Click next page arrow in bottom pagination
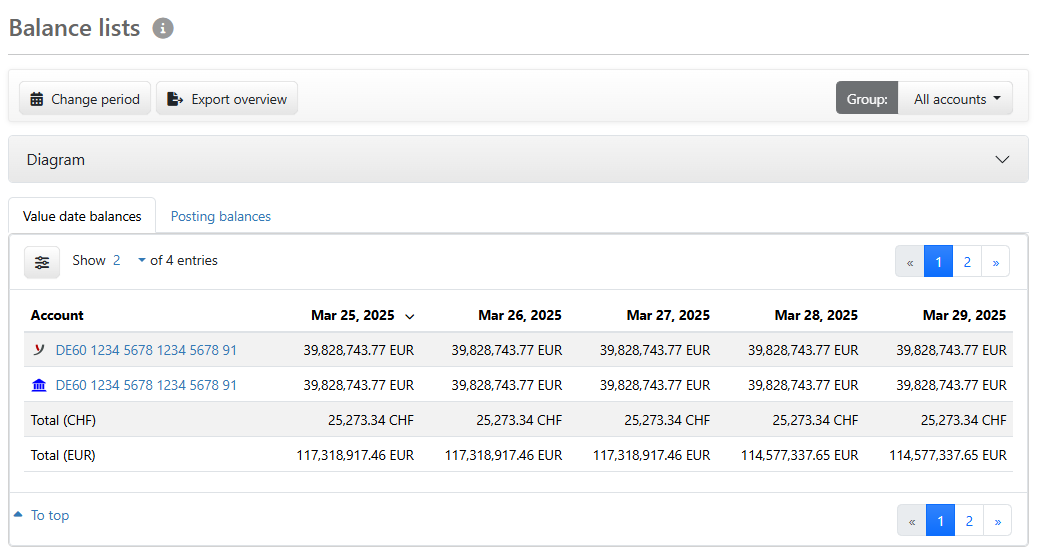1037x552 pixels. tap(997, 520)
